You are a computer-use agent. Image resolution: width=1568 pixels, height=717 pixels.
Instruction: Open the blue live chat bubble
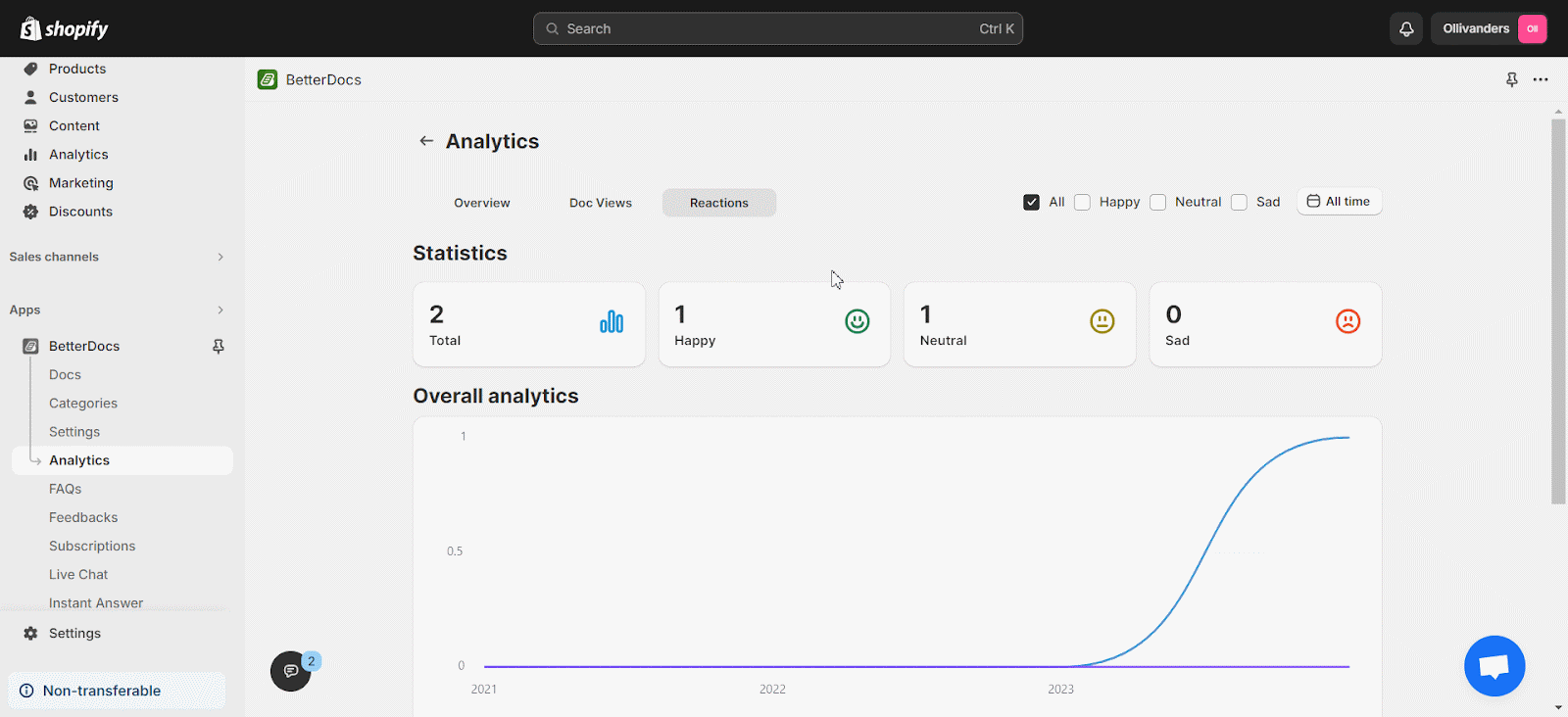[1494, 666]
